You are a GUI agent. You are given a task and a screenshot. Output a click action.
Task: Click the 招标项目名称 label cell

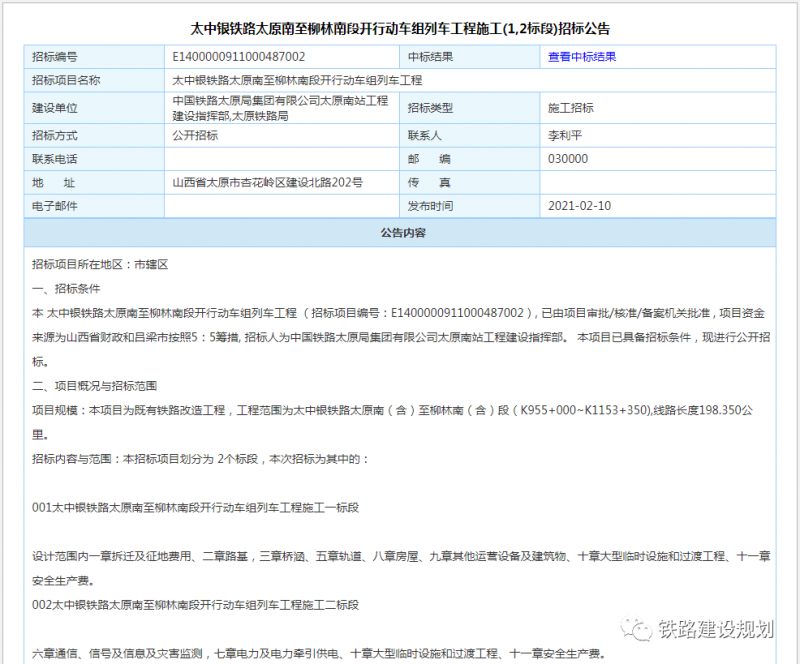point(94,80)
